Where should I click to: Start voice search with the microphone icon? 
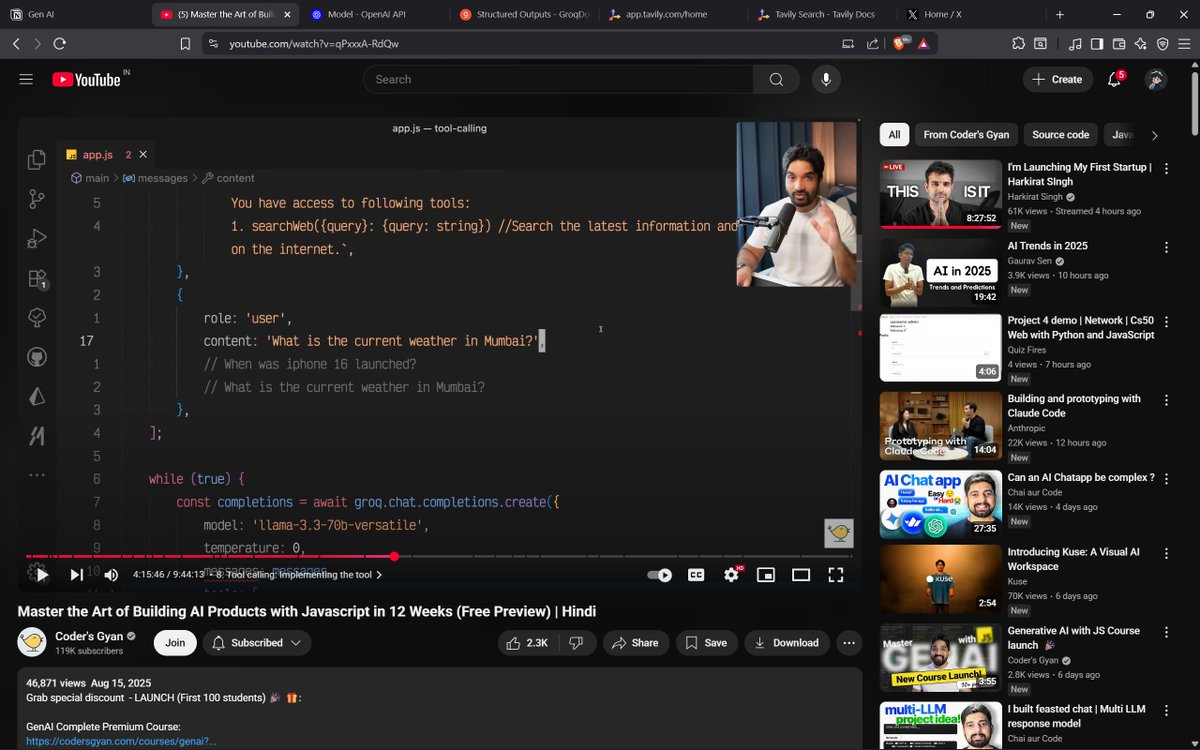point(826,79)
